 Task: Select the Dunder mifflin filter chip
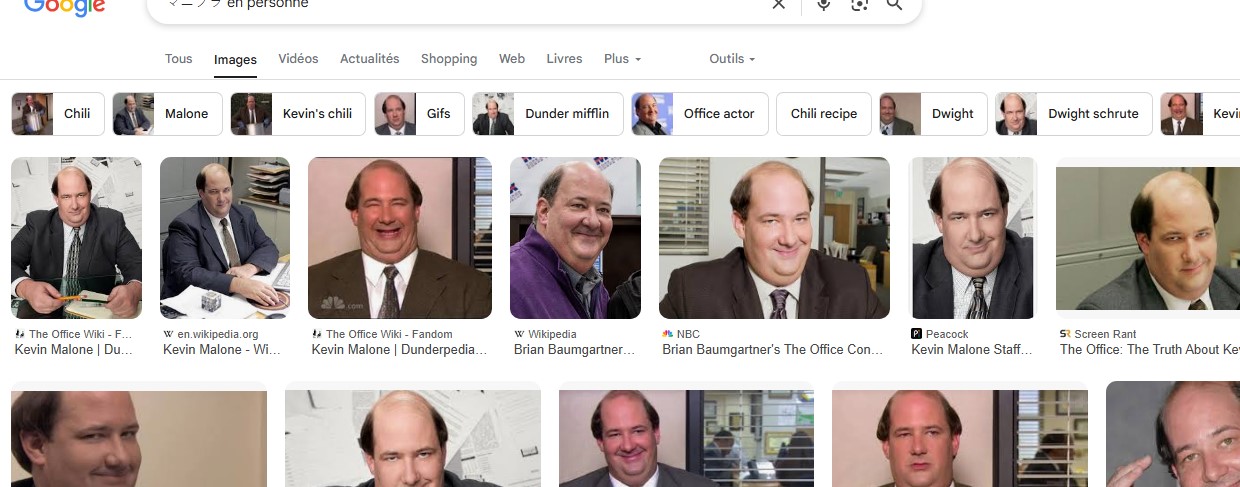(548, 114)
